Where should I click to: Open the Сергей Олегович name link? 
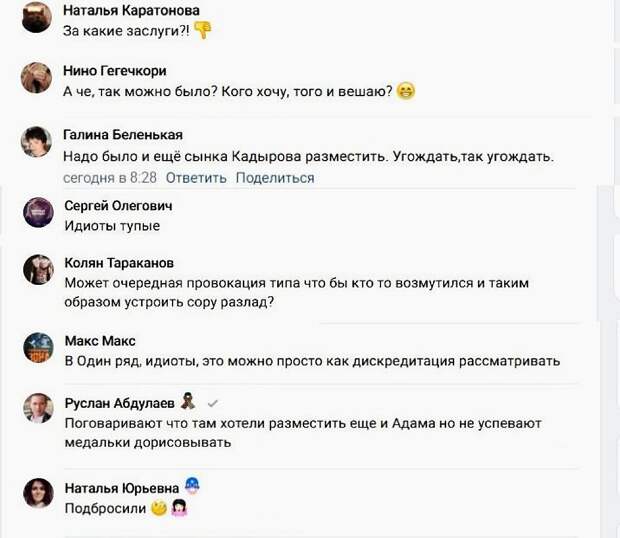click(119, 206)
